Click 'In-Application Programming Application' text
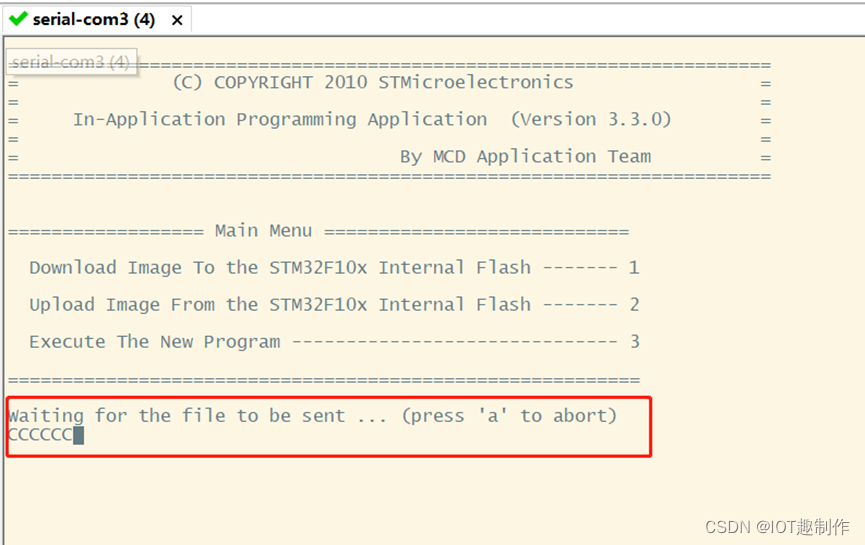Screen dimensions: 865x545 click(x=280, y=120)
